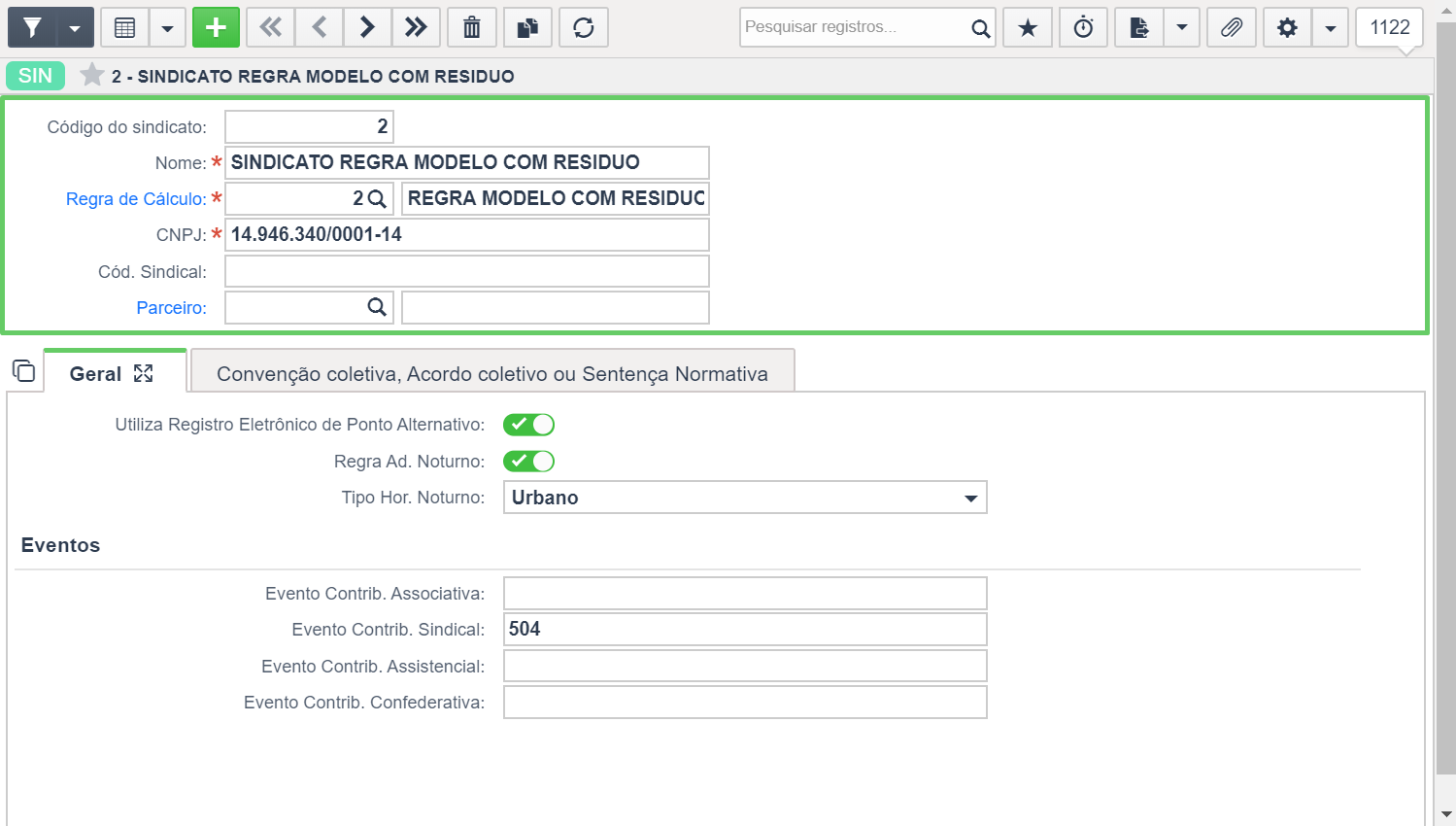Open the stopwatch timer button
The height and width of the screenshot is (826, 1456).
point(1084,27)
